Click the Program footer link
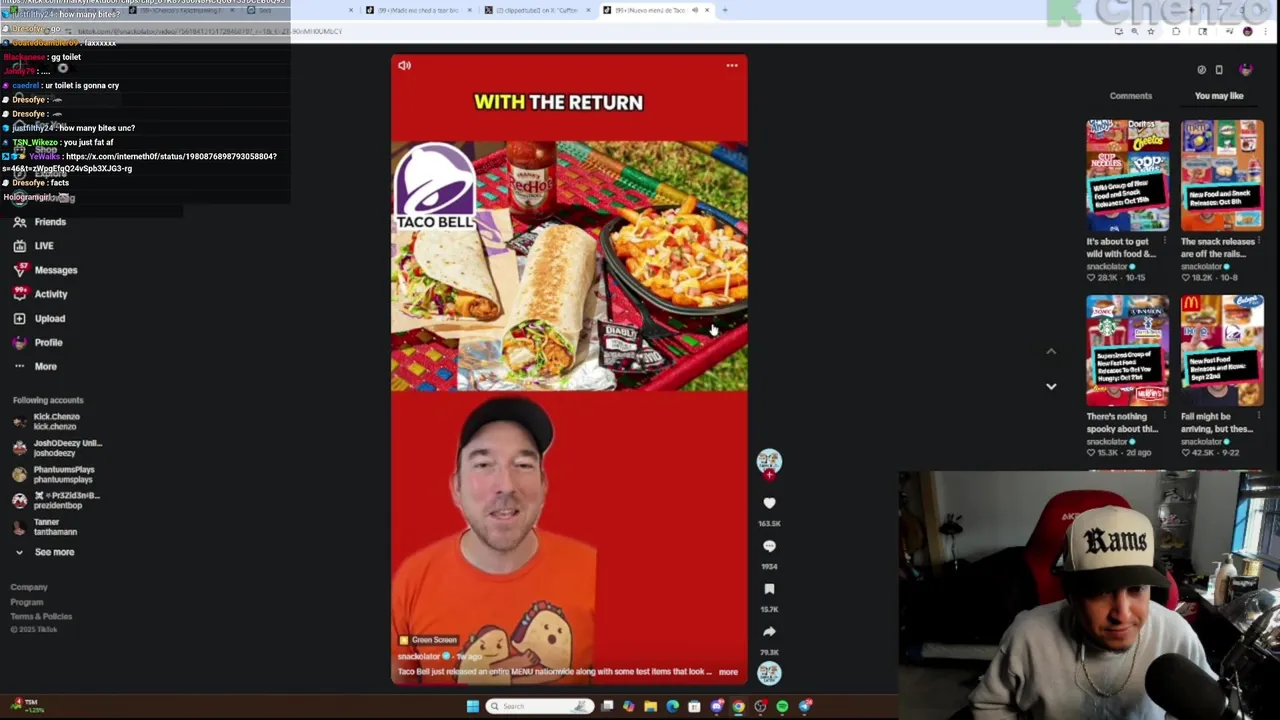Viewport: 1280px width, 720px height. [27, 602]
